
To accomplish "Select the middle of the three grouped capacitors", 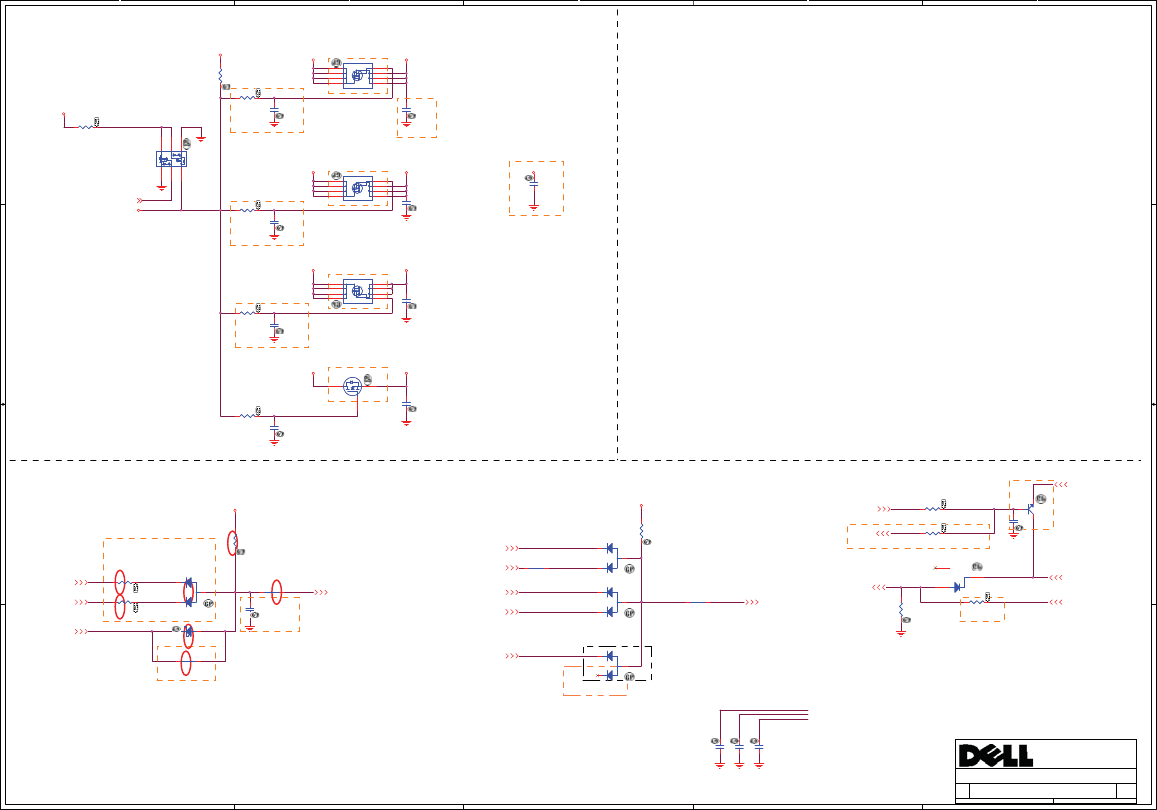I will (739, 748).
